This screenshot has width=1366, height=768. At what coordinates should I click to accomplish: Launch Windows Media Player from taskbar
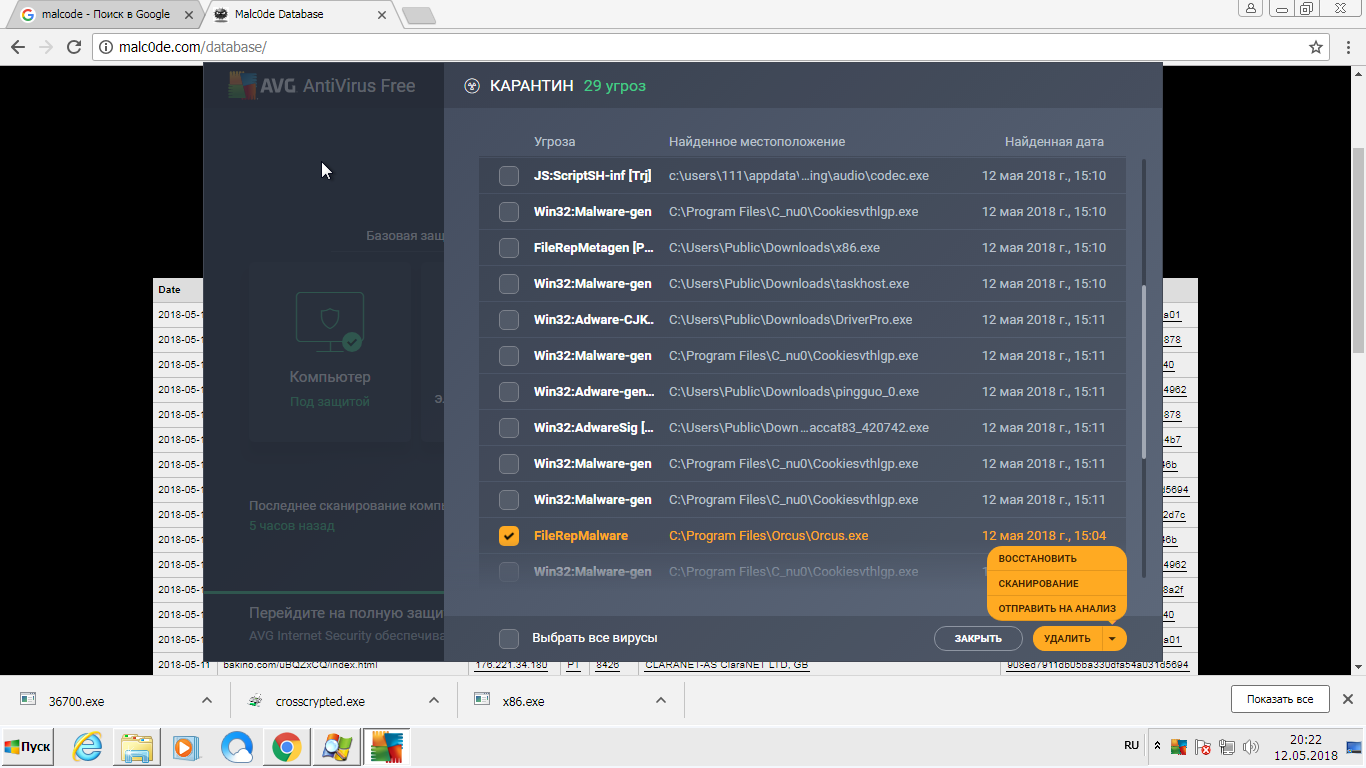pyautogui.click(x=187, y=747)
